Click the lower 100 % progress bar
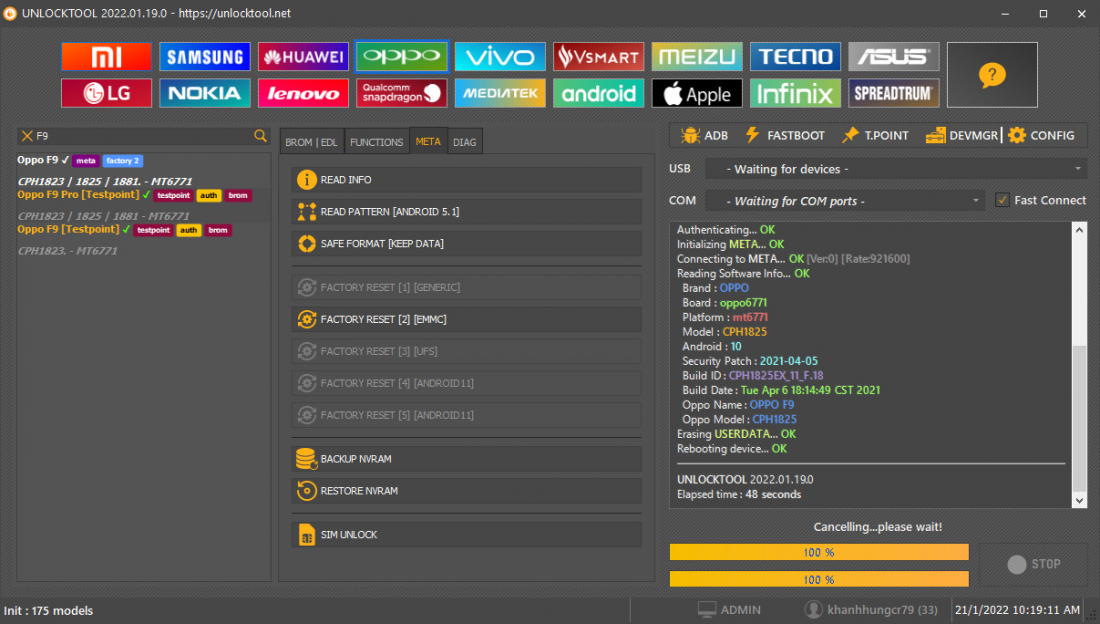1100x624 pixels. (x=819, y=579)
